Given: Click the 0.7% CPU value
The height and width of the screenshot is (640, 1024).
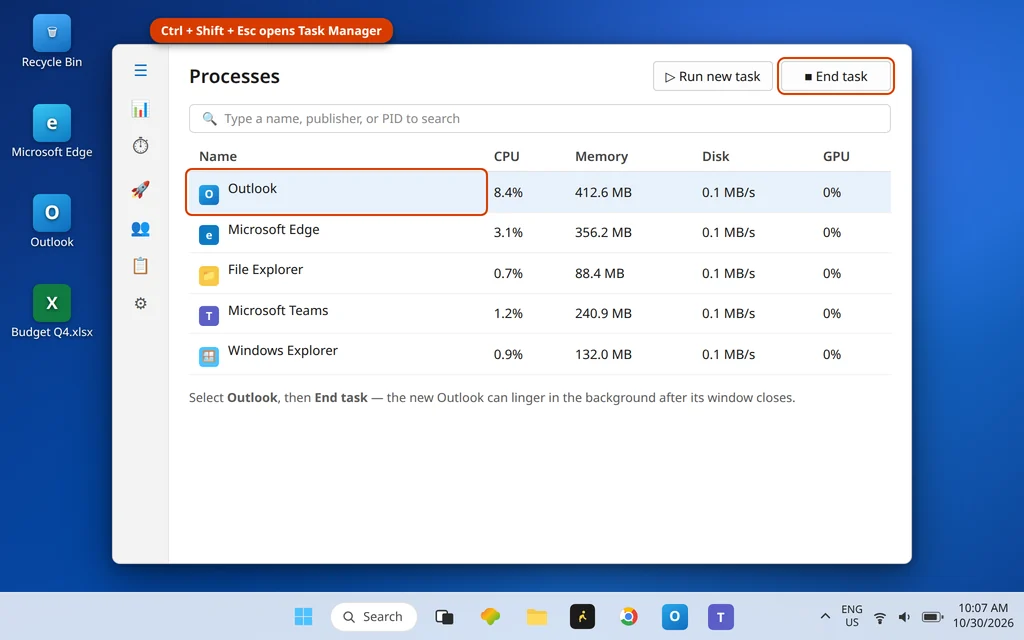Looking at the screenshot, I should [x=508, y=273].
